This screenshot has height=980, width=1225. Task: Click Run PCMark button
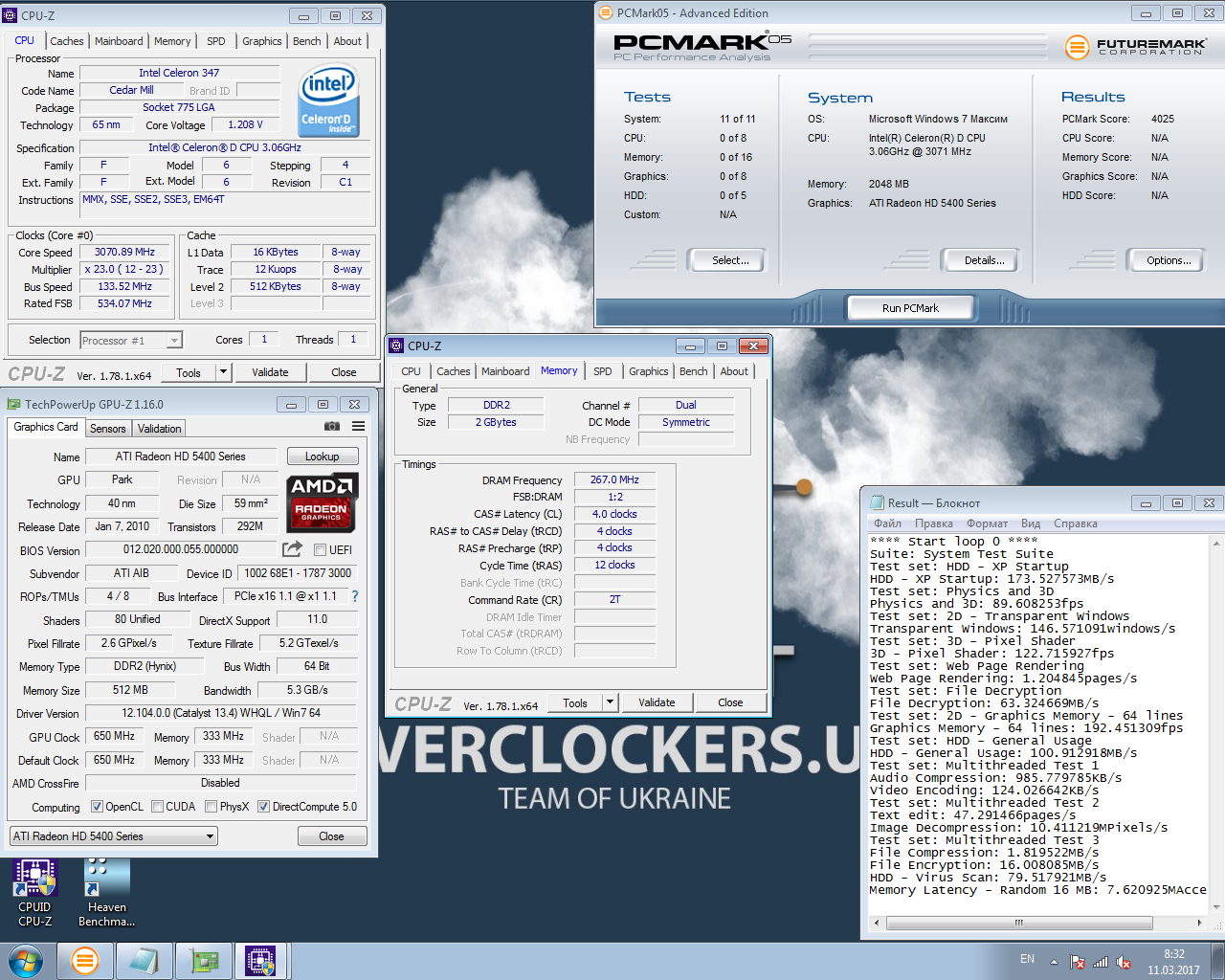pos(910,308)
